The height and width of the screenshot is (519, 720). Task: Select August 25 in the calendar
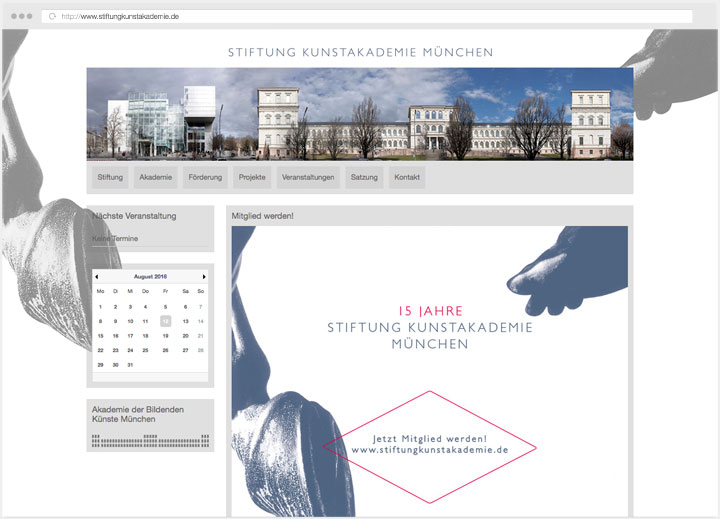pyautogui.click(x=145, y=350)
